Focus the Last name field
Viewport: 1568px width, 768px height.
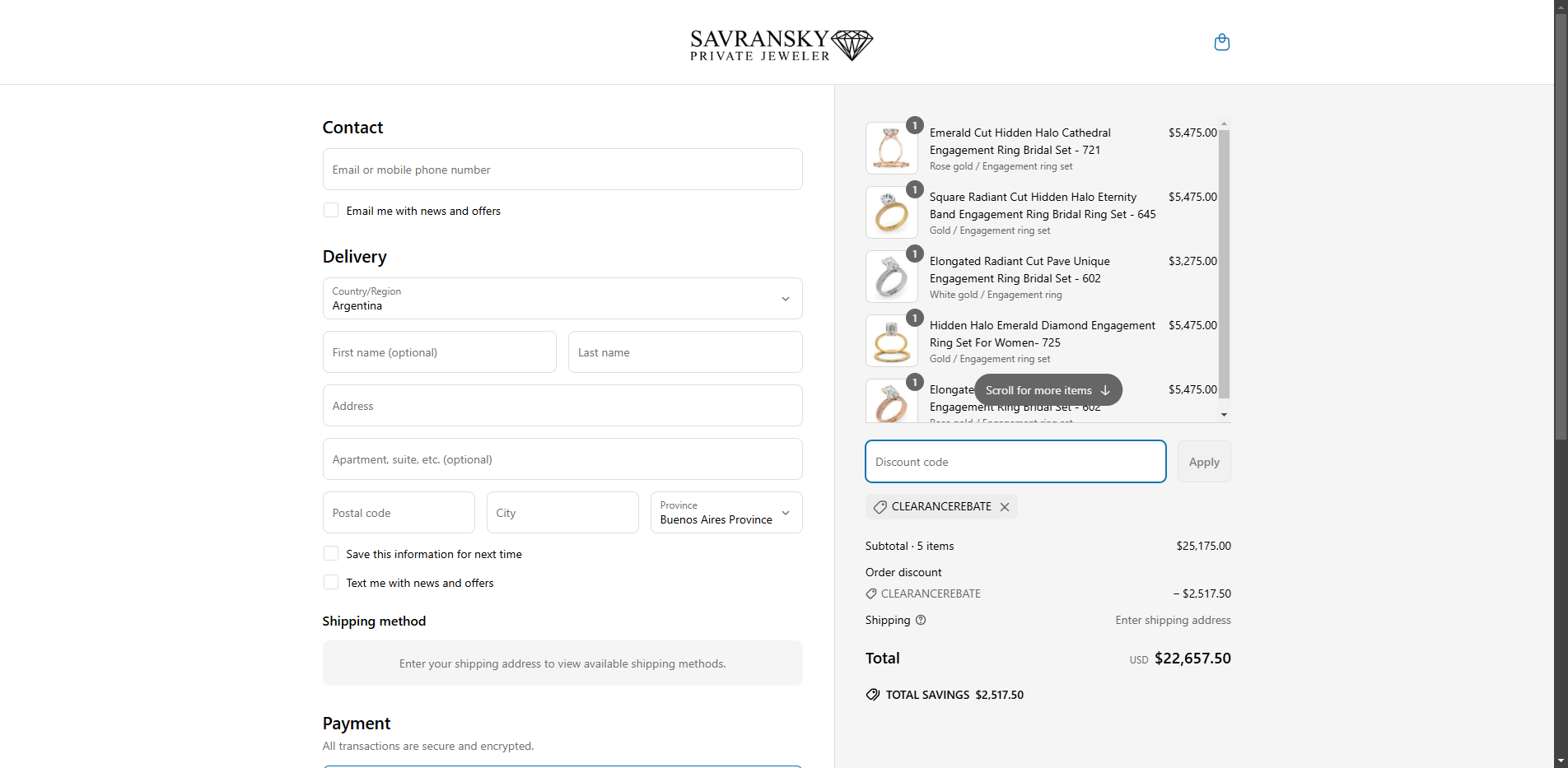tap(685, 352)
